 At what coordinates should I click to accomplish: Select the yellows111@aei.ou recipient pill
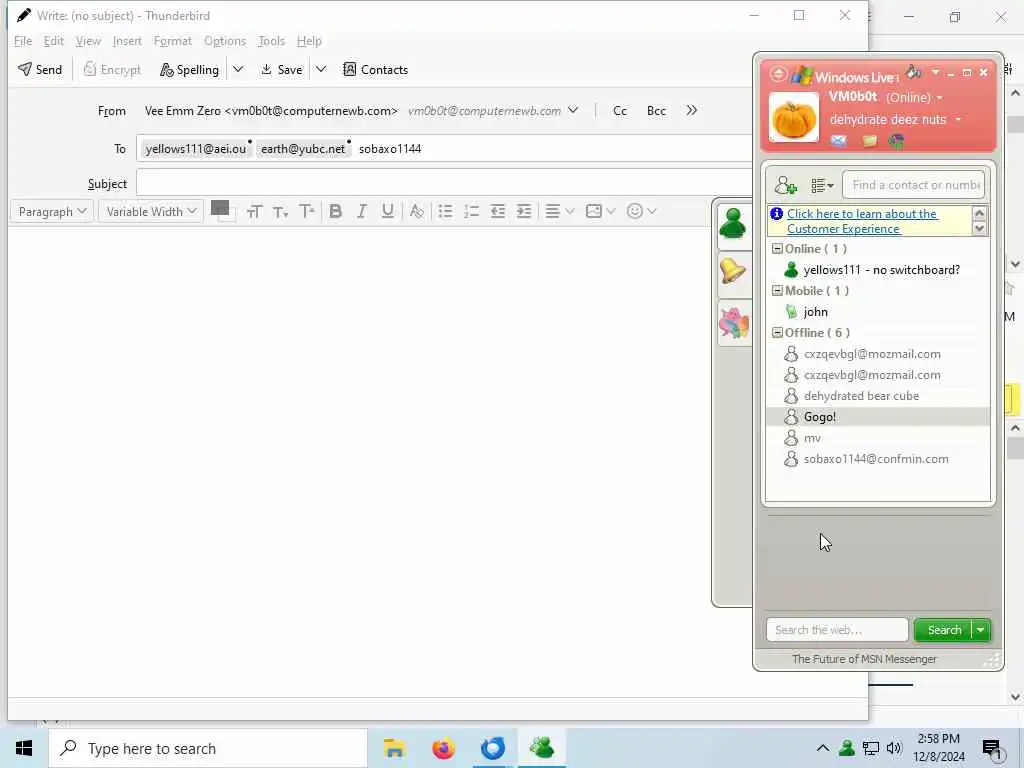click(196, 149)
